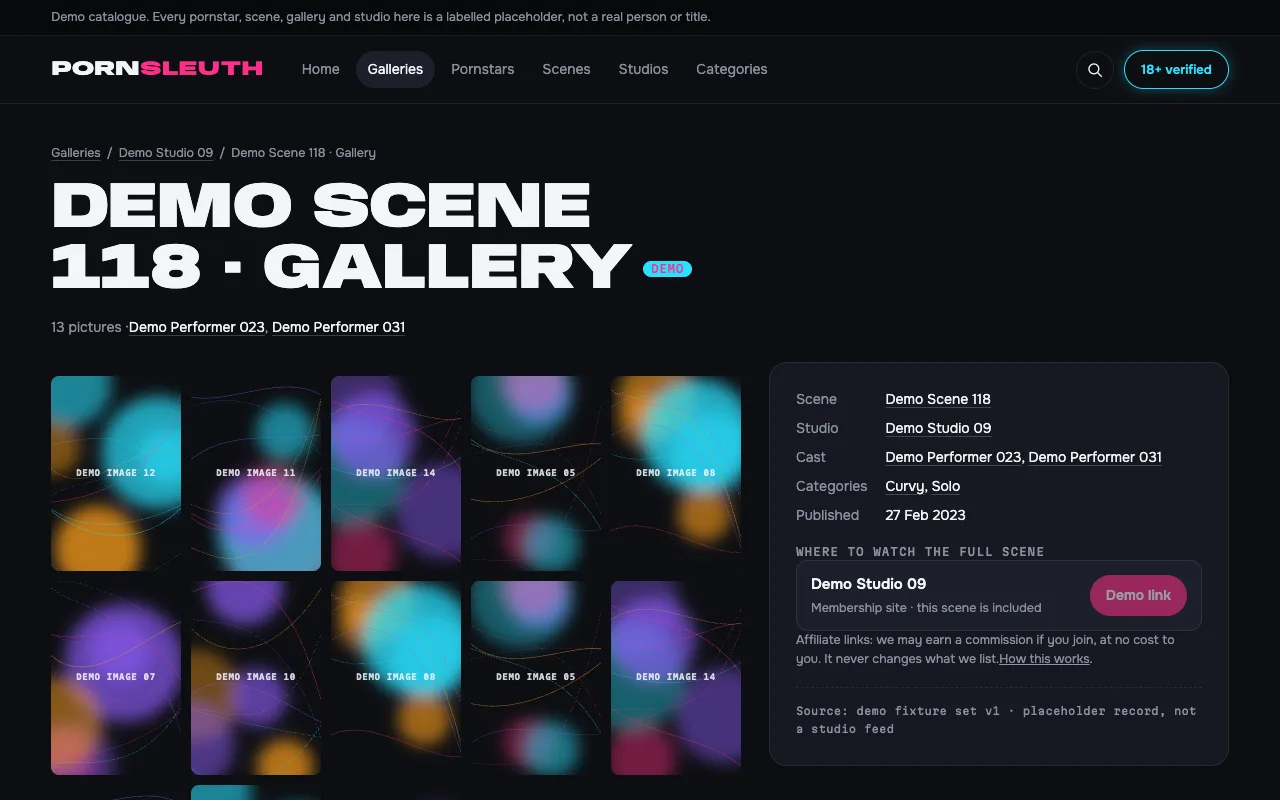Screen dimensions: 1280x800
Task: Browse the Categories nav item
Action: pyautogui.click(x=732, y=69)
